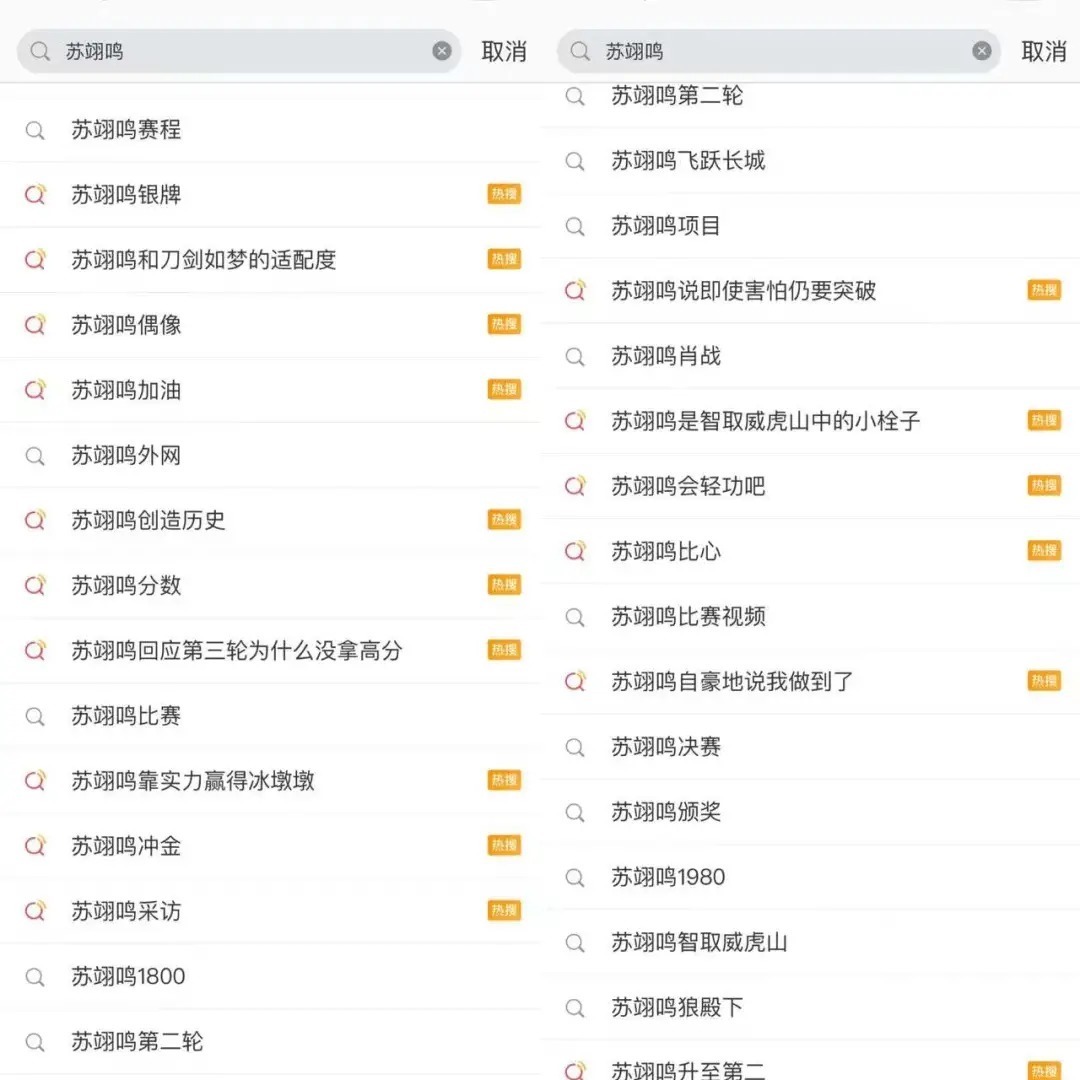The width and height of the screenshot is (1080, 1080).
Task: Click the search icon beside 苏翊鸣比赛
Action: tap(35, 716)
